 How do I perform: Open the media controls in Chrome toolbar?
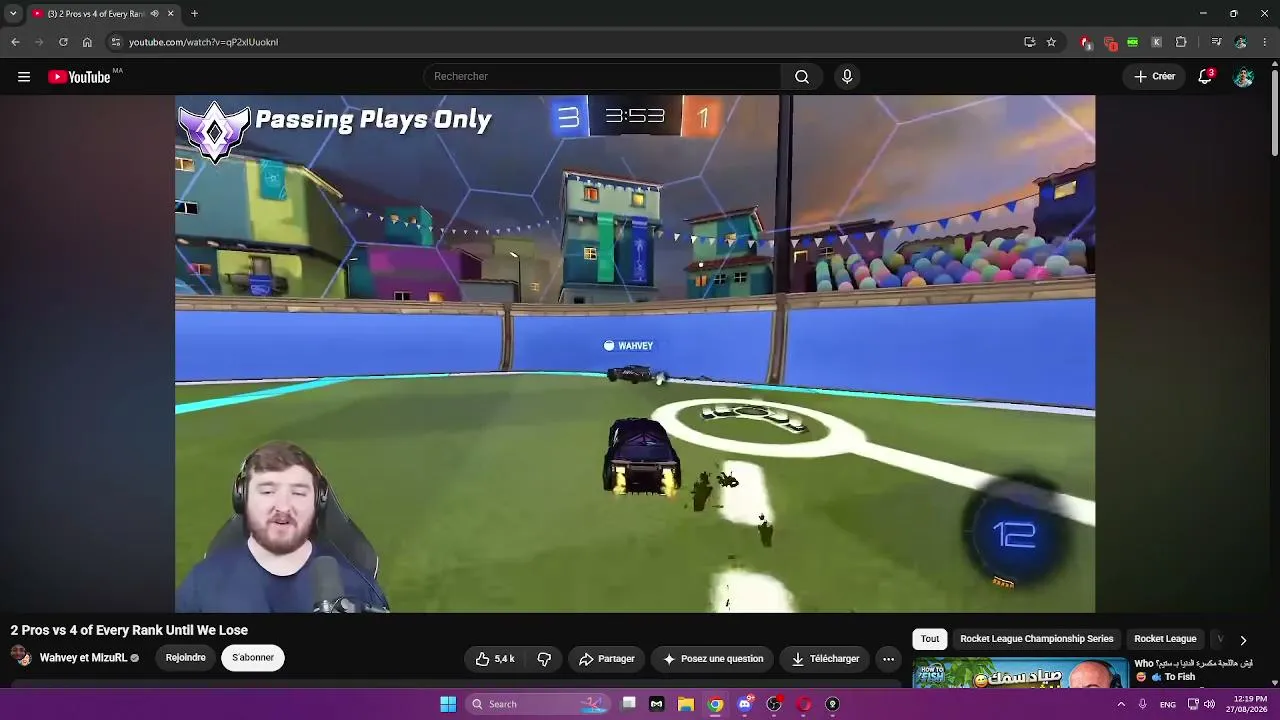(x=1216, y=42)
